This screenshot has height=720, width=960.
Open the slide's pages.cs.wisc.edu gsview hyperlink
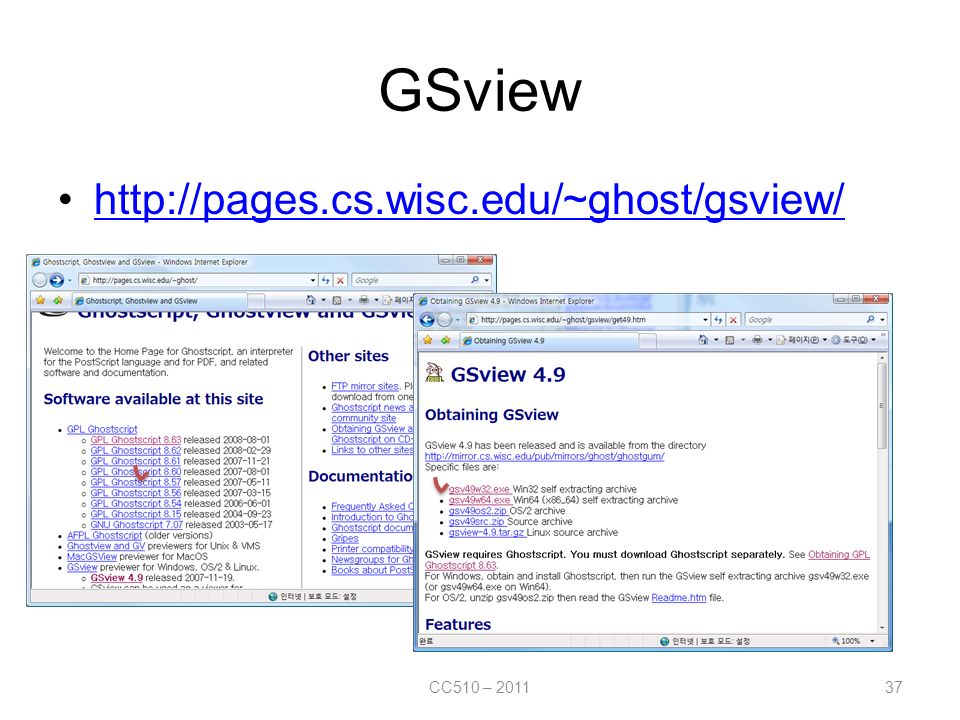pos(469,200)
